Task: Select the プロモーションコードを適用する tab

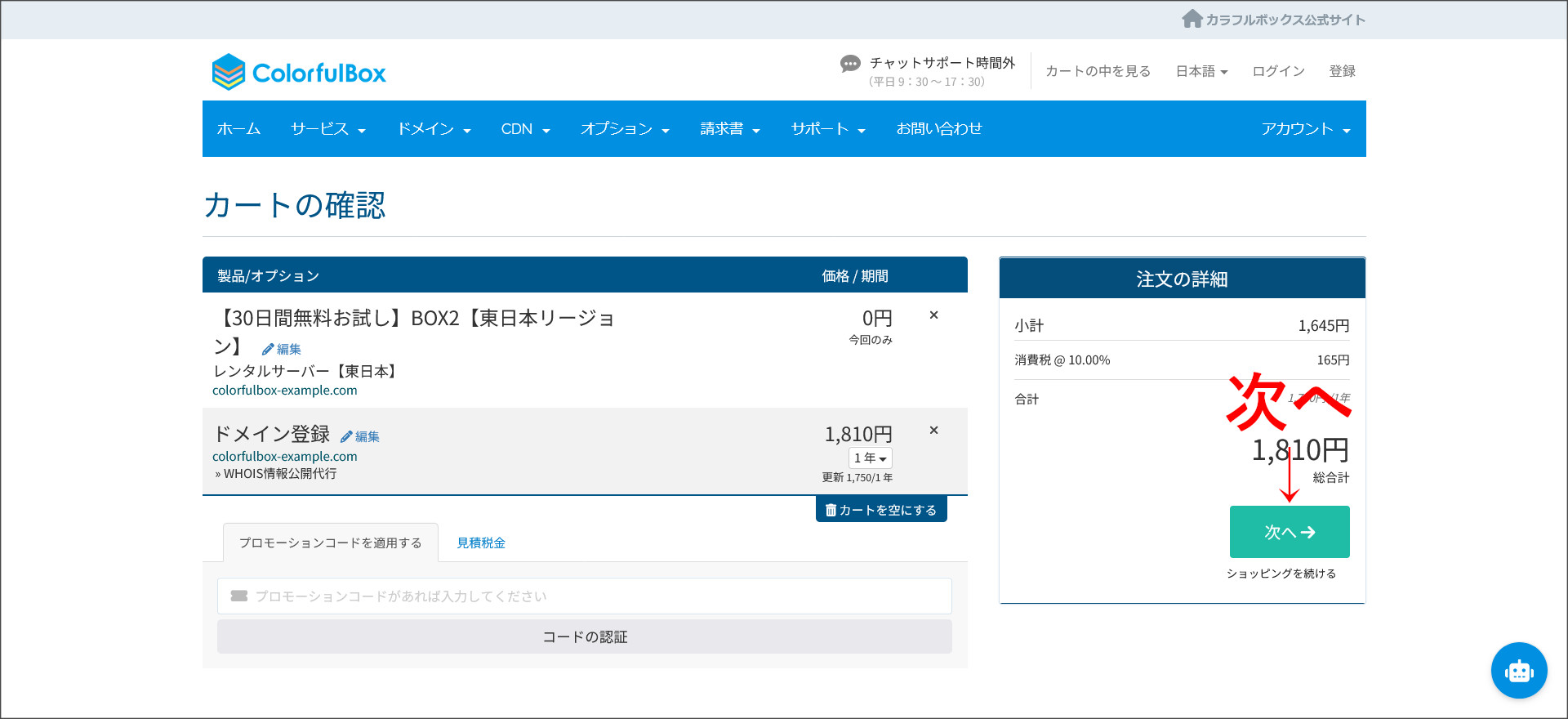Action: [x=330, y=543]
